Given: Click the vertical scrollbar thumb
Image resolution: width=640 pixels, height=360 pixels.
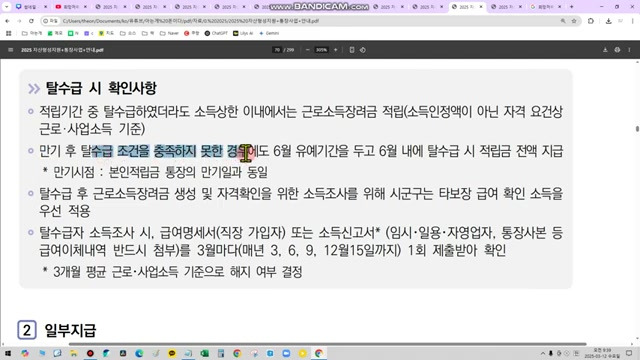Looking at the screenshot, I should coord(637,129).
